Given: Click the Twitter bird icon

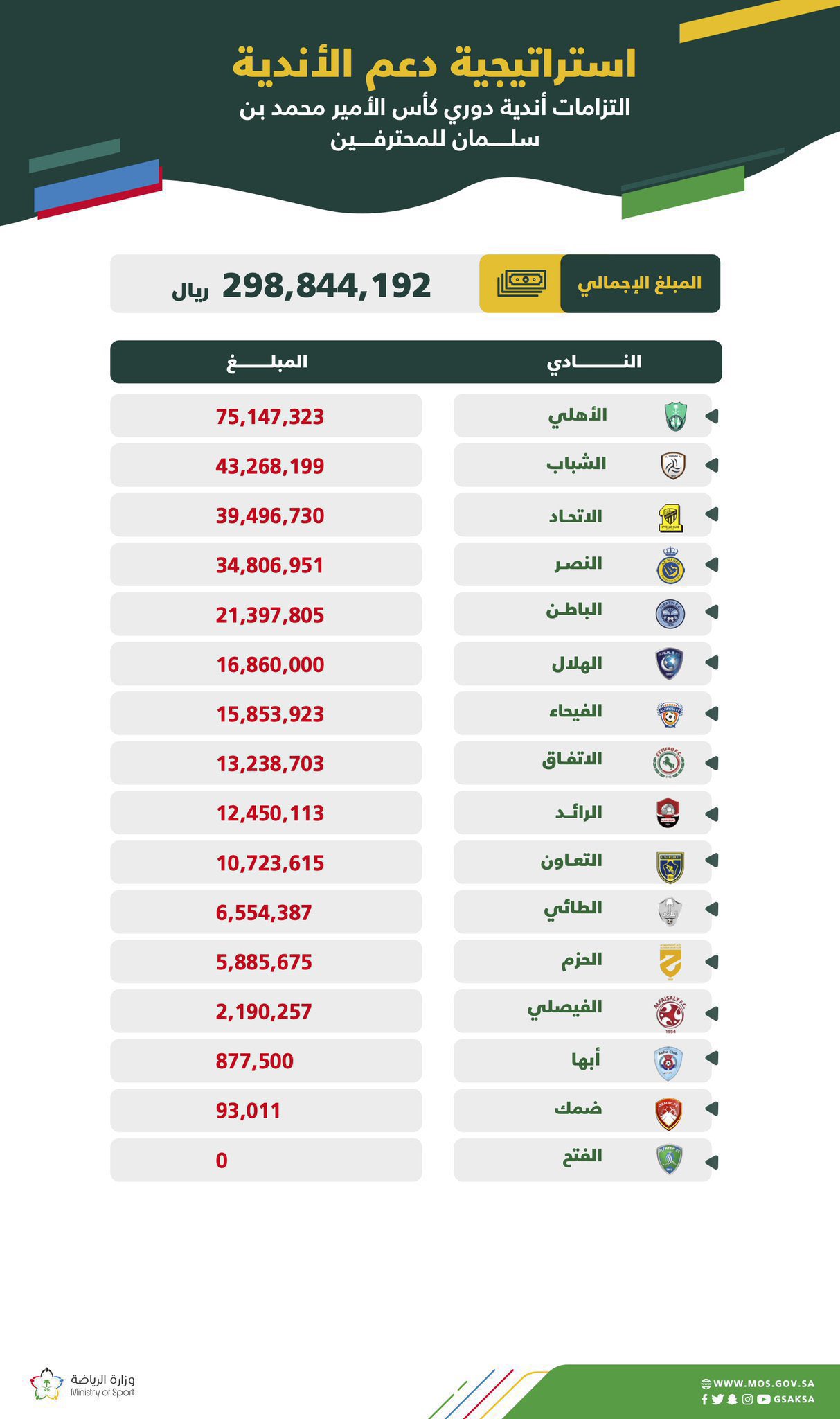Looking at the screenshot, I should (717, 1399).
